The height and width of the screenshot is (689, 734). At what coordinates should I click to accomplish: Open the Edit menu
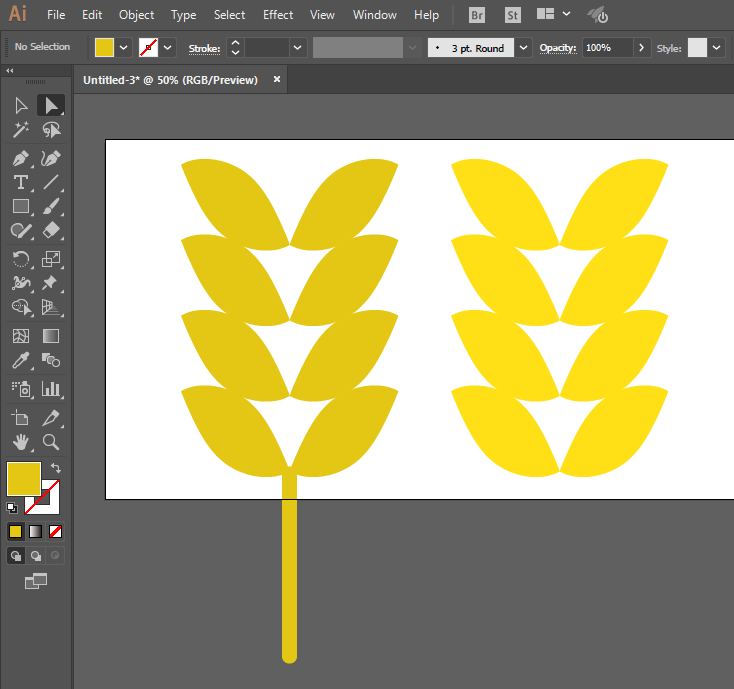pyautogui.click(x=92, y=15)
